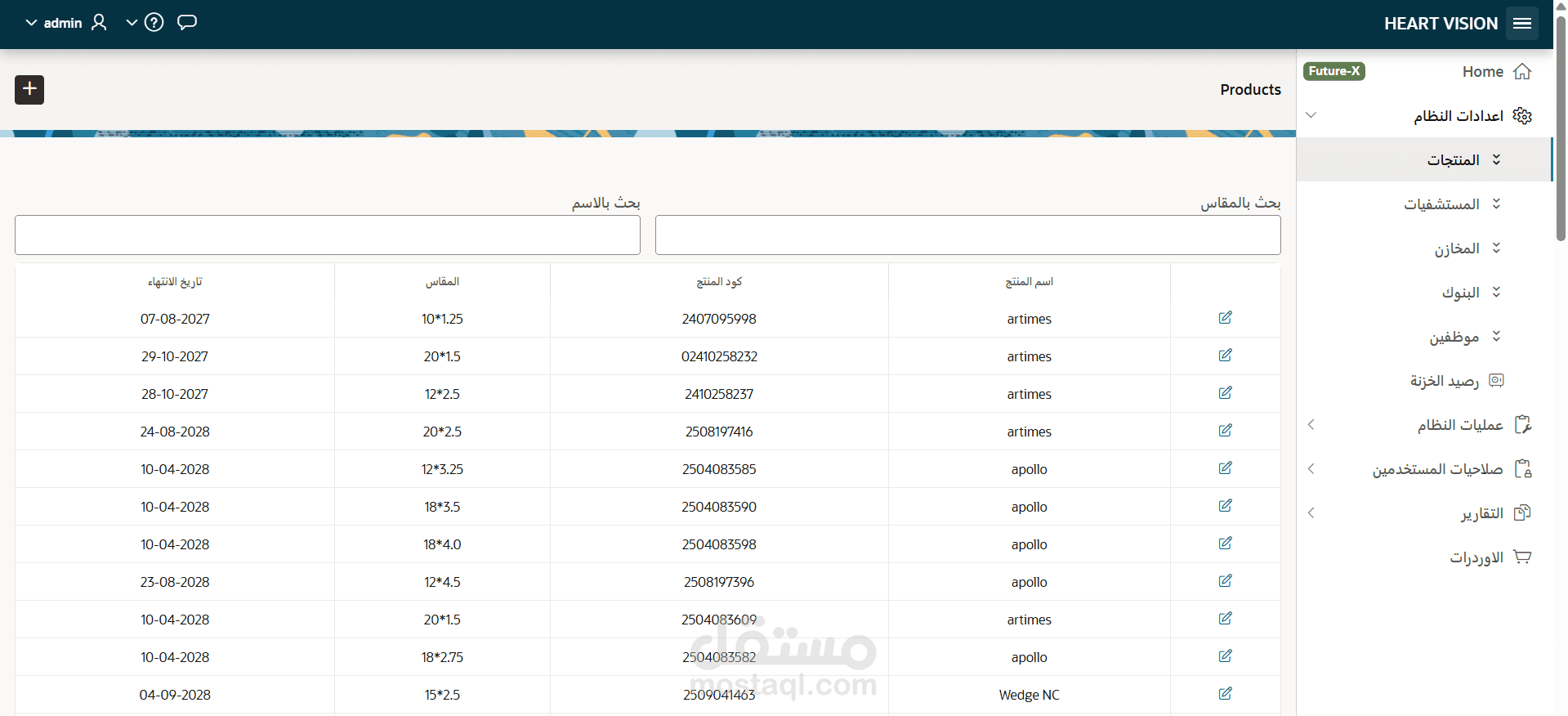Click the رصيد الخزنة safe icon
1568x716 pixels.
point(1496,380)
